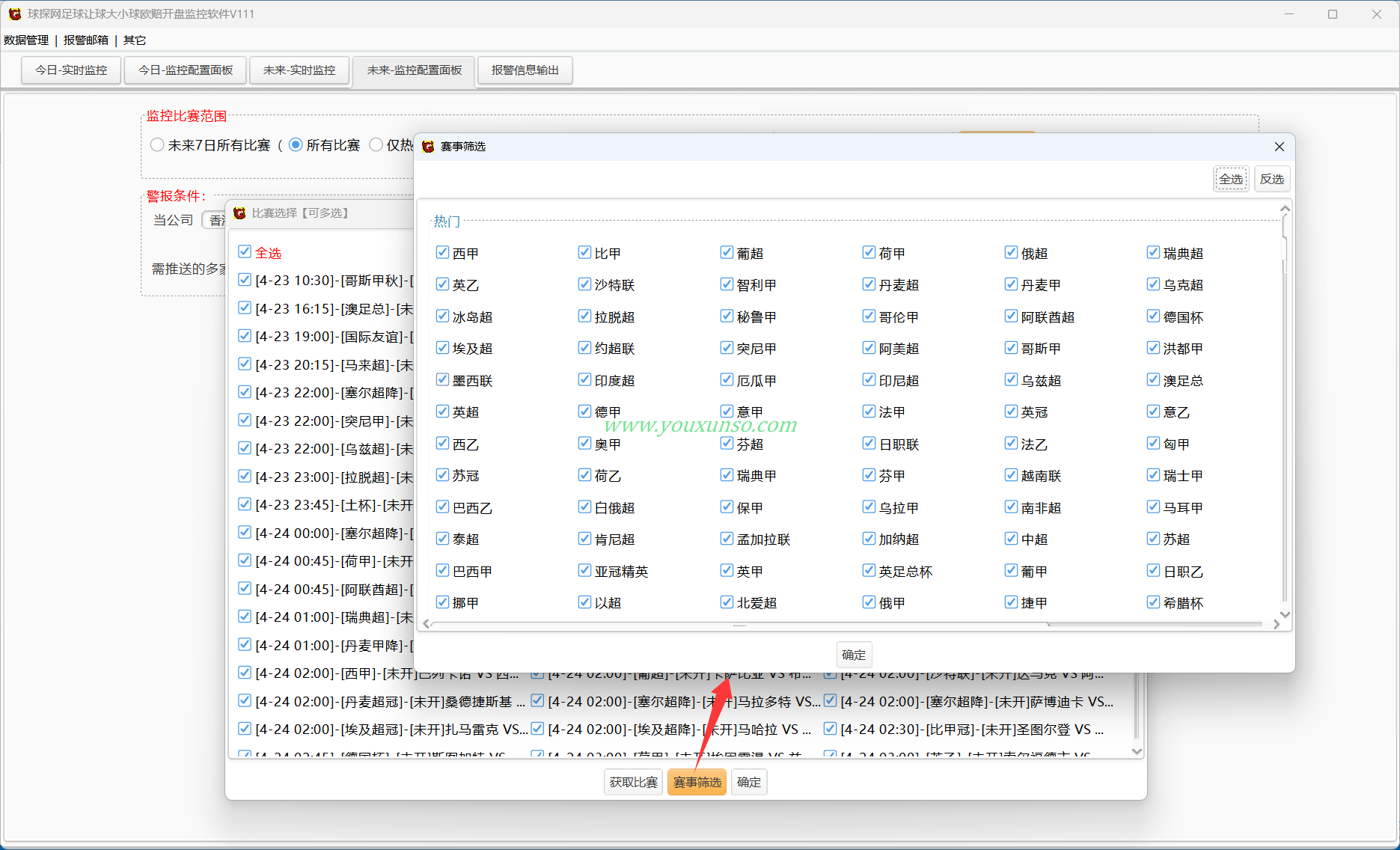Toggle the 墨西联 checkbox
The width and height of the screenshot is (1400, 850).
click(442, 380)
